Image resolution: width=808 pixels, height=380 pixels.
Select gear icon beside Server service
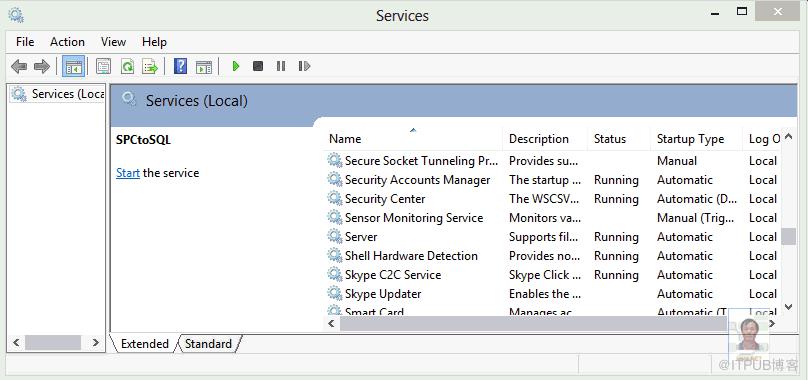click(335, 237)
